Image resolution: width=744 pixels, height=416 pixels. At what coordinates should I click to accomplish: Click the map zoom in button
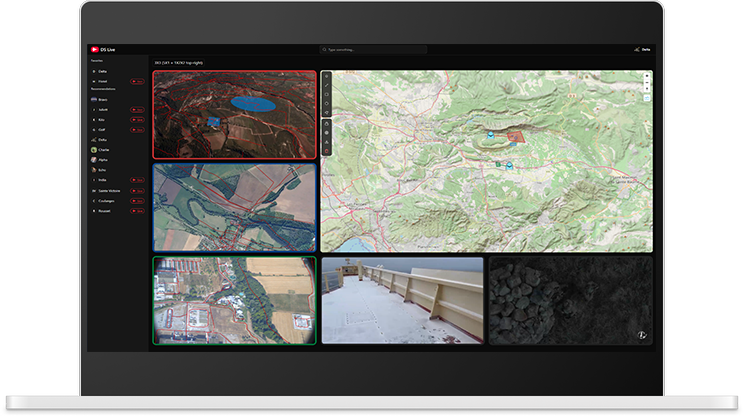(x=647, y=76)
